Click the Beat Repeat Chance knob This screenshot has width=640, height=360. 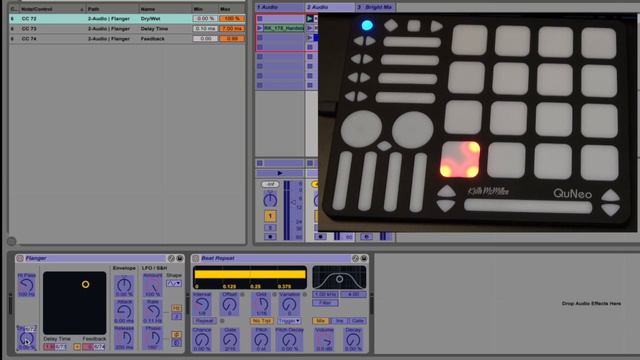pyautogui.click(x=202, y=340)
